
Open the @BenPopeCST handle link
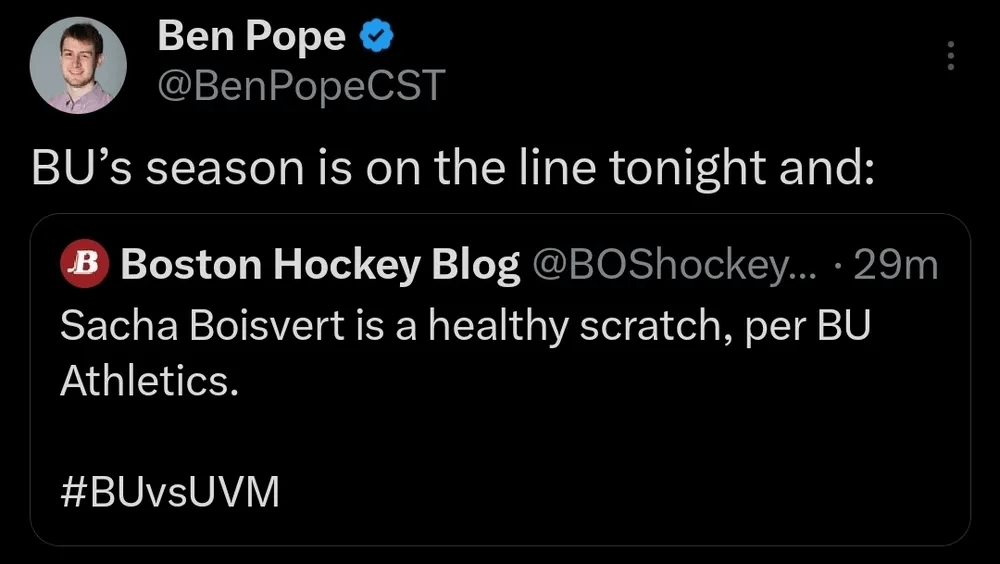pyautogui.click(x=300, y=87)
